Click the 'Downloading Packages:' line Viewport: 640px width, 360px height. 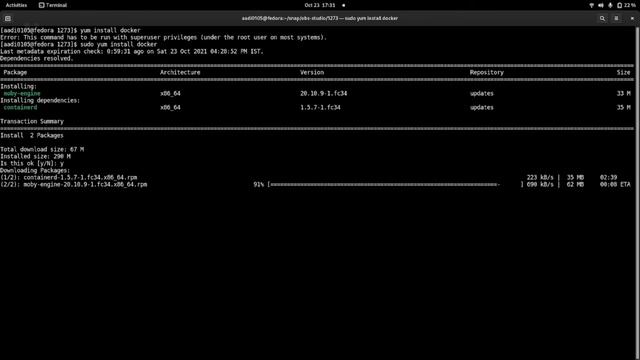[x=35, y=170]
